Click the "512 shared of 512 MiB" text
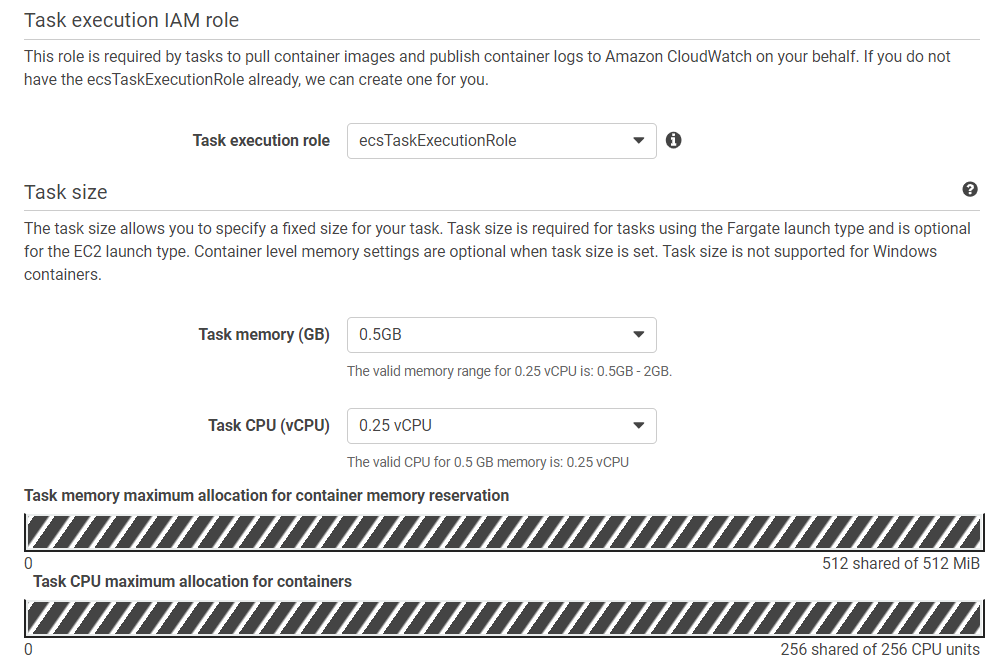 point(900,564)
